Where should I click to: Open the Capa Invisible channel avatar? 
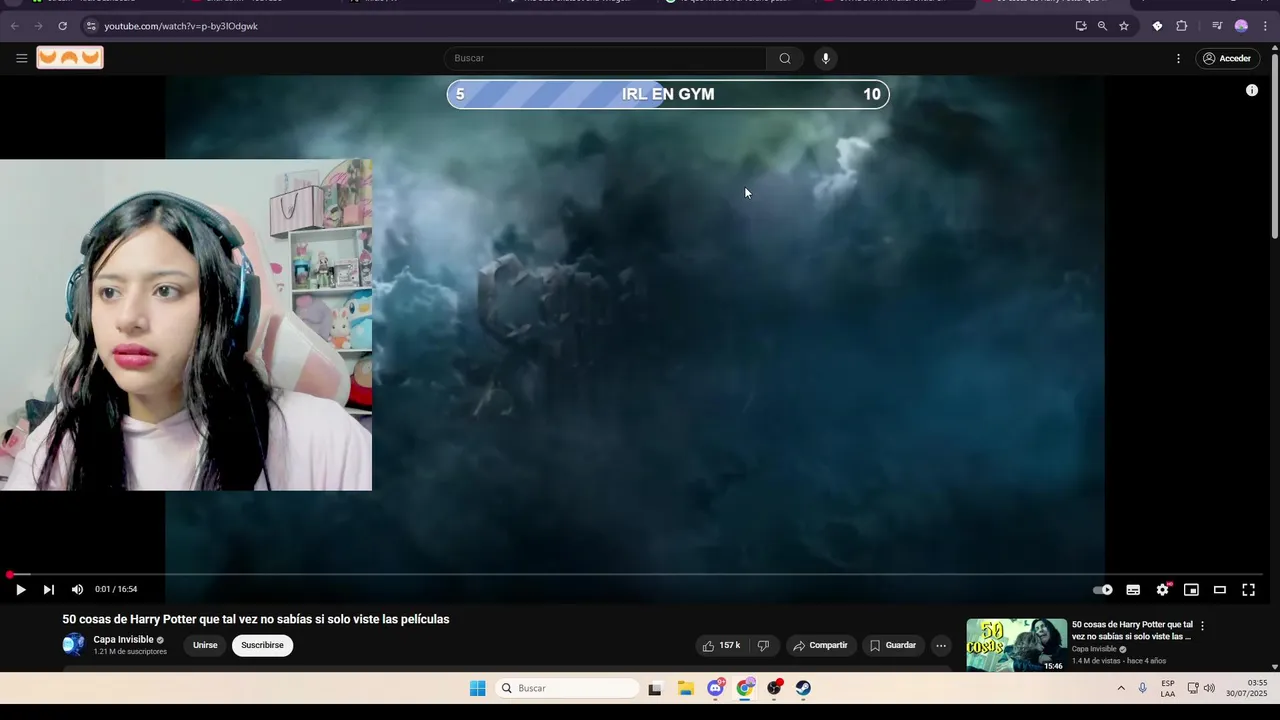(x=74, y=645)
